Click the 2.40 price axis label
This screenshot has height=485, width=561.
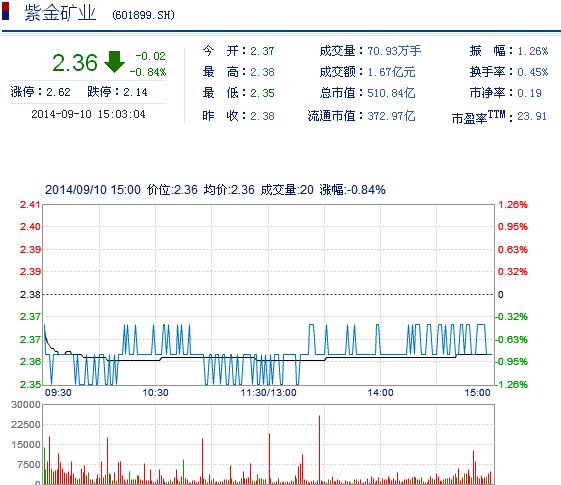point(30,226)
